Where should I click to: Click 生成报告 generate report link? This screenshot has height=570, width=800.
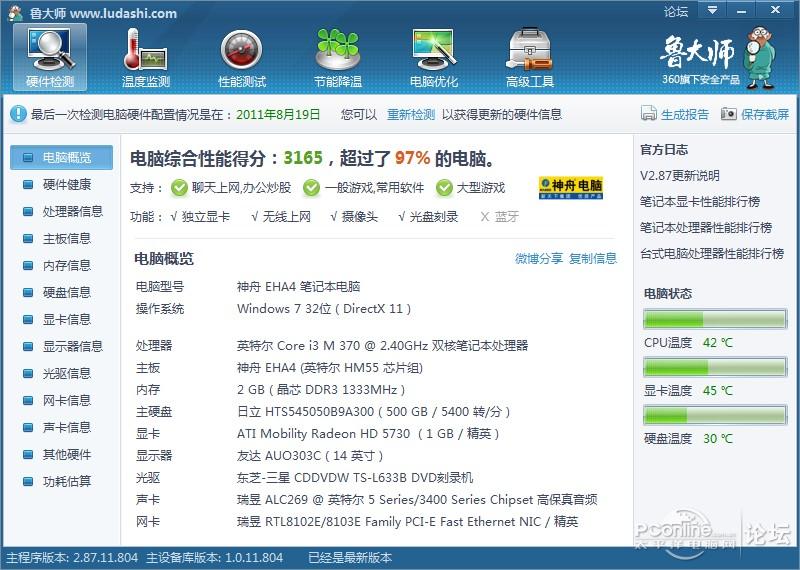(685, 114)
